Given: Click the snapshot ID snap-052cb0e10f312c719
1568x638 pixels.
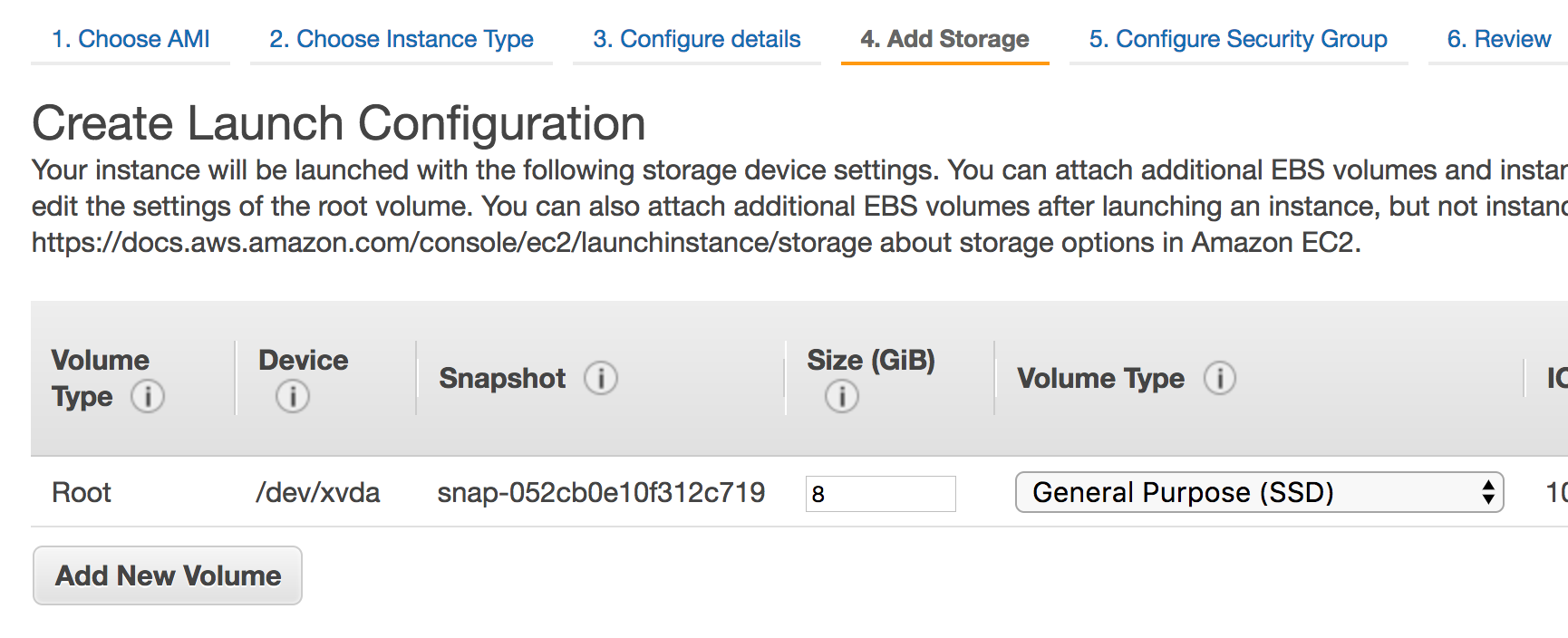Looking at the screenshot, I should (601, 492).
